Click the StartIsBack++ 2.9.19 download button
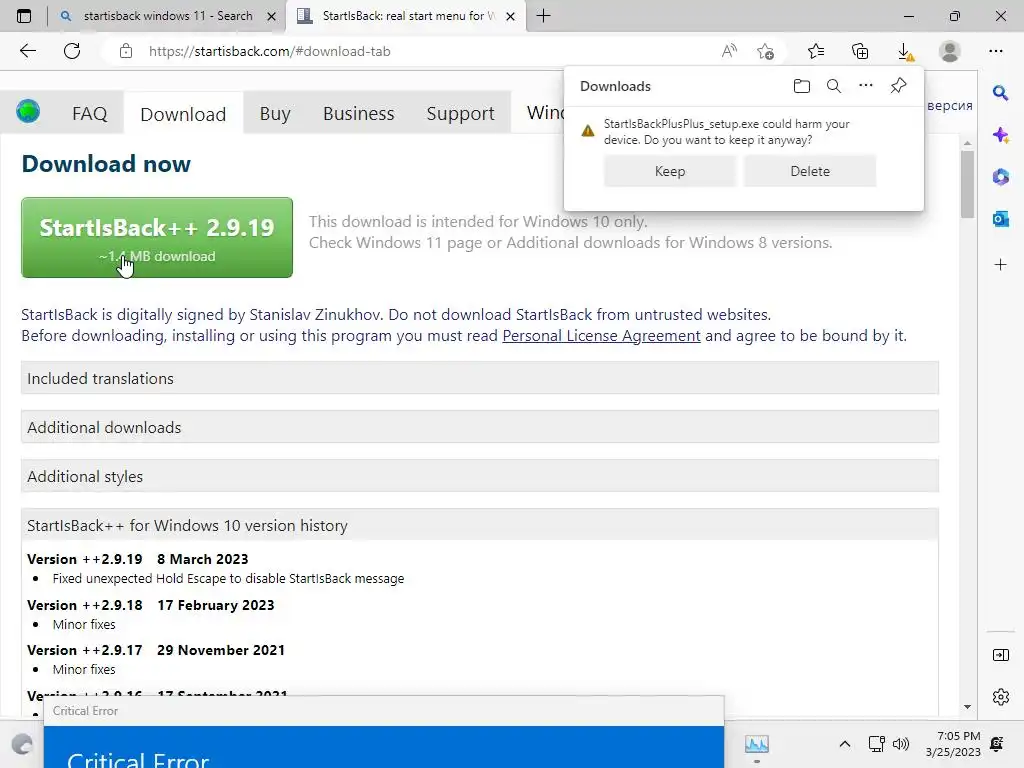 pos(157,238)
